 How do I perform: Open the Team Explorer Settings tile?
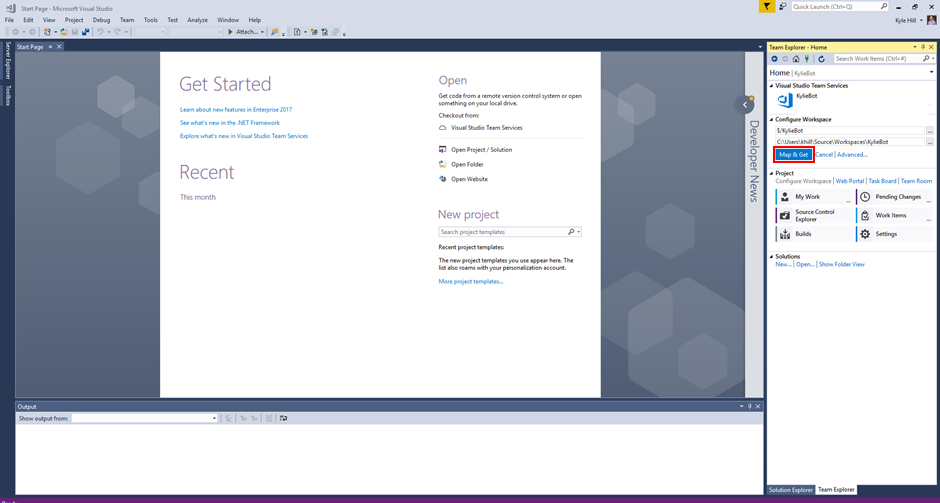coord(894,234)
